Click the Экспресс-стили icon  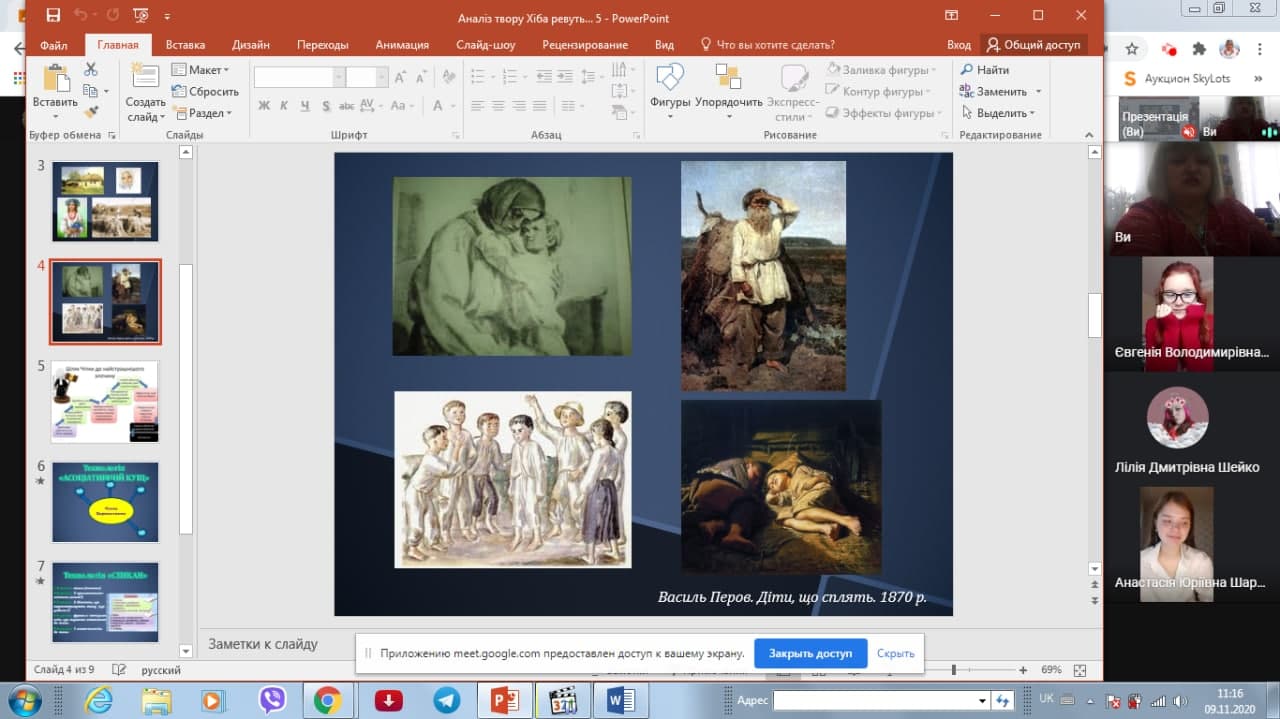pos(795,80)
